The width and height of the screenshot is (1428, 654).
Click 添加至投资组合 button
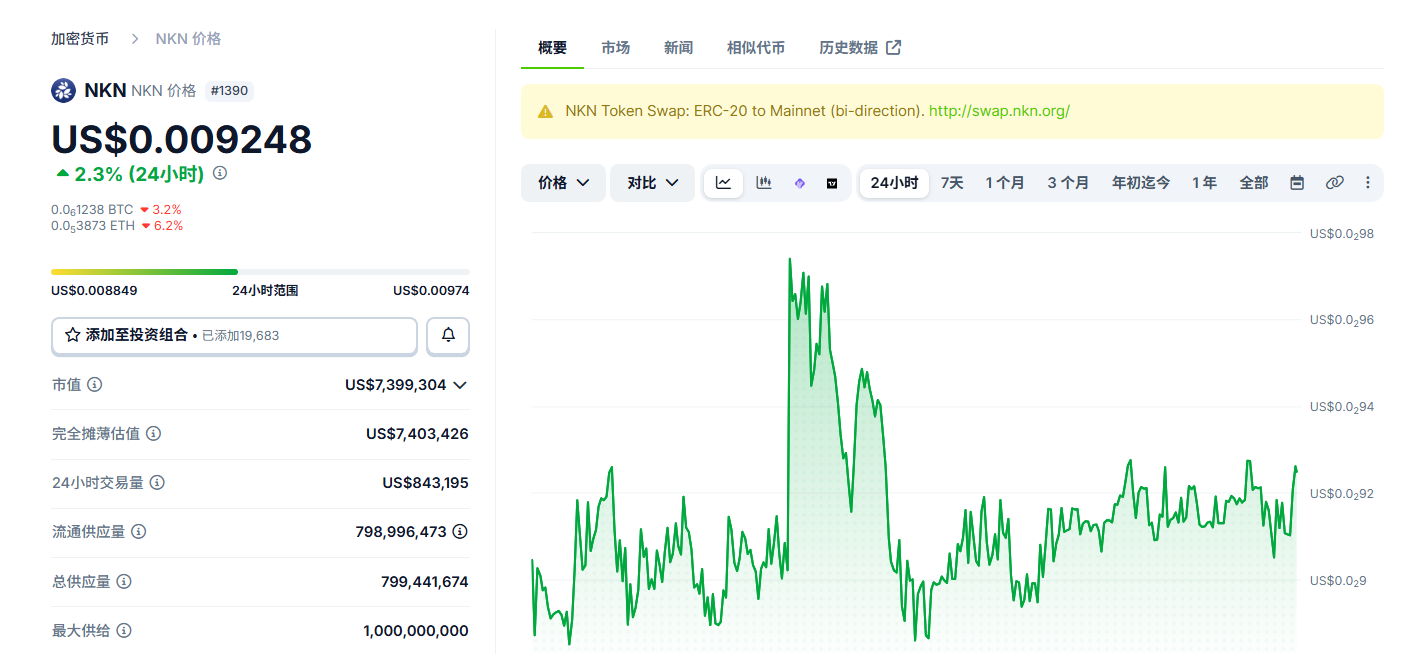pos(234,336)
